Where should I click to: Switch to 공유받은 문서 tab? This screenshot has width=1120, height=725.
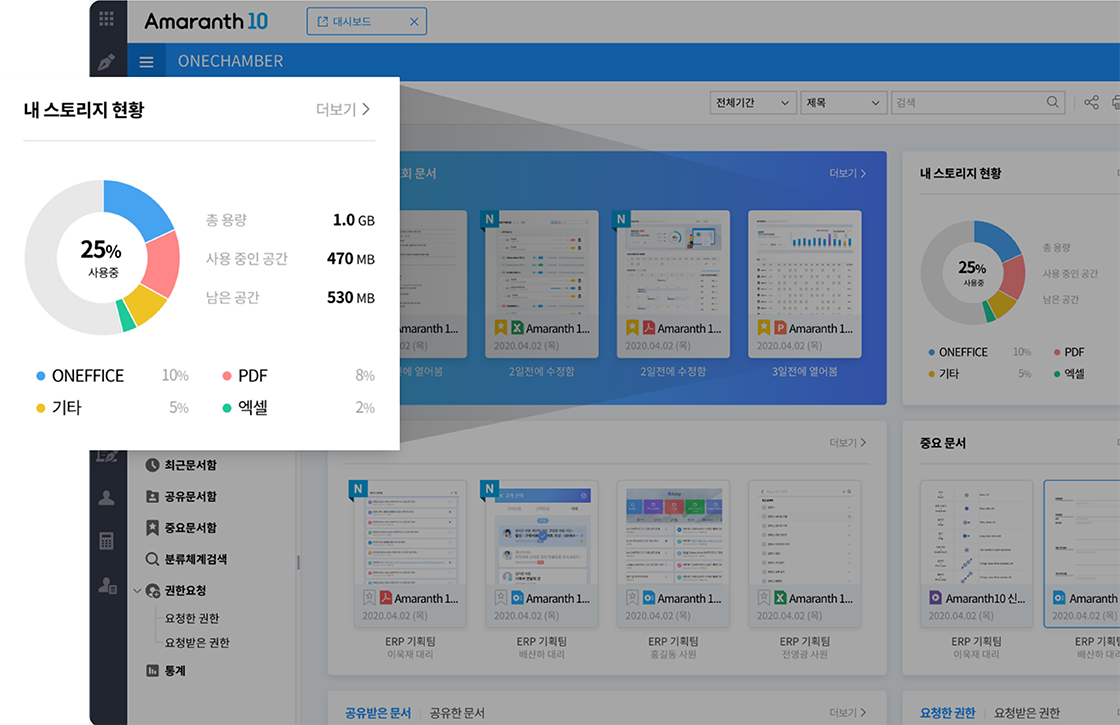(378, 713)
